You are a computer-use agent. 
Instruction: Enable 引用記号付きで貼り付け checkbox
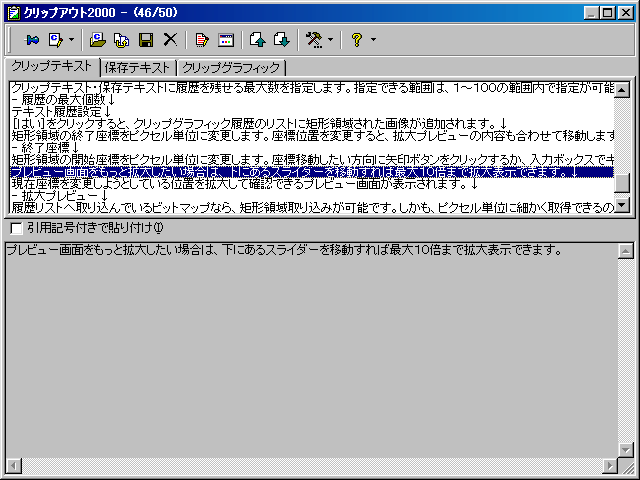(16, 228)
